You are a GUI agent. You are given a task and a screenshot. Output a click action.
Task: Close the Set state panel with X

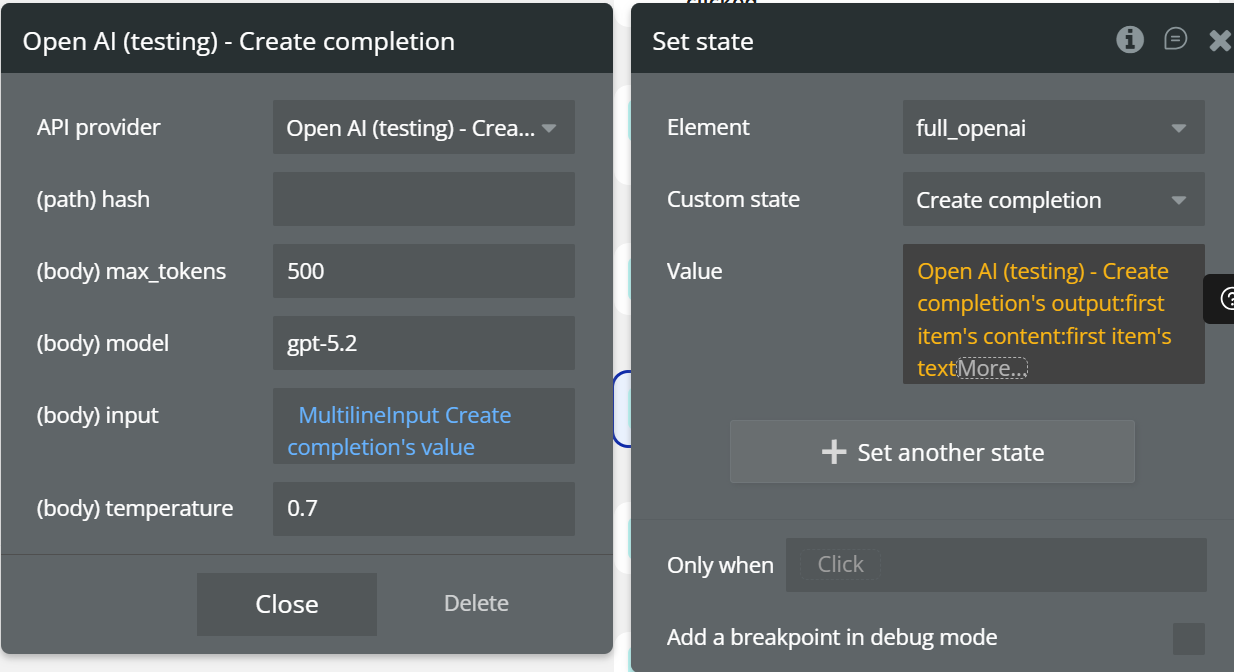tap(1220, 40)
